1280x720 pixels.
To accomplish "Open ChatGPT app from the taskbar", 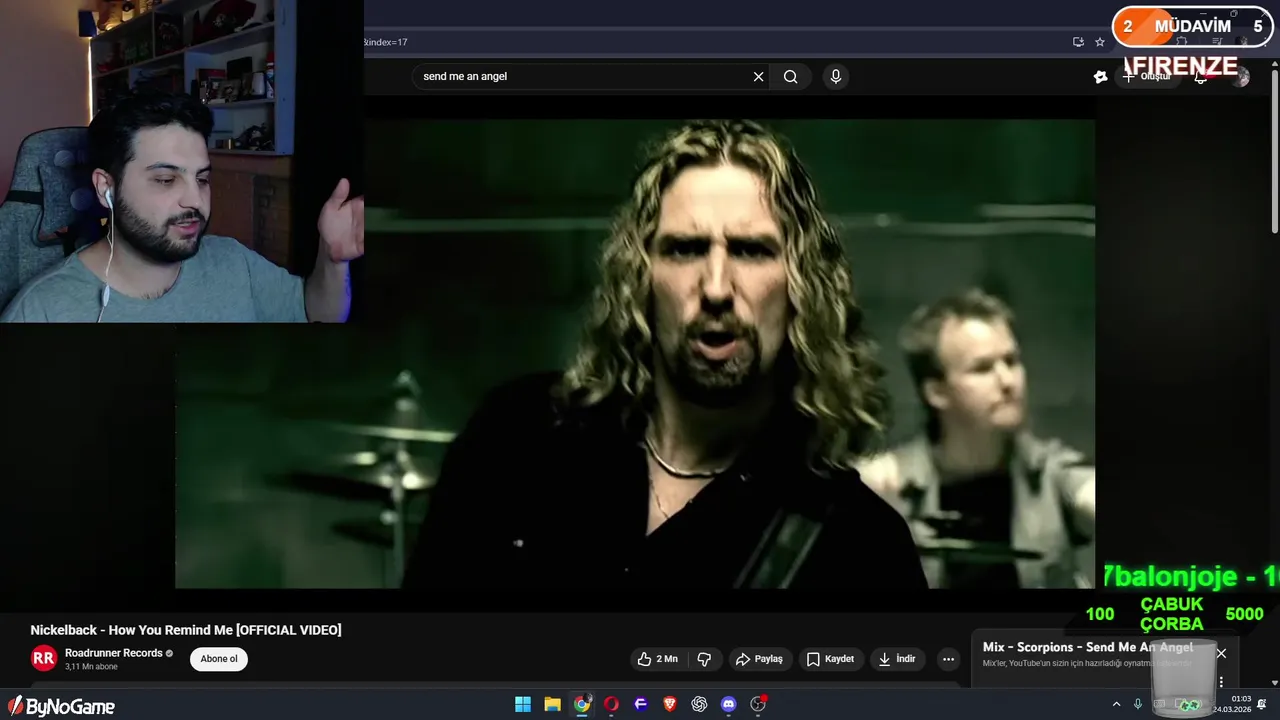I will [699, 704].
